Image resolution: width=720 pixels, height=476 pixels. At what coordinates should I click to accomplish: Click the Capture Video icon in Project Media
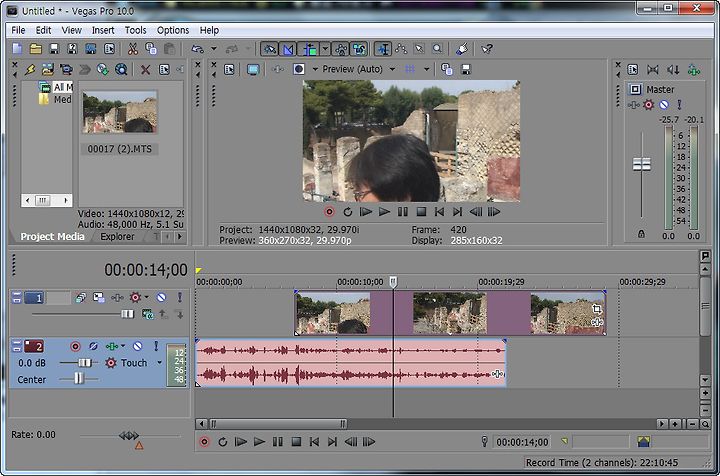point(66,69)
